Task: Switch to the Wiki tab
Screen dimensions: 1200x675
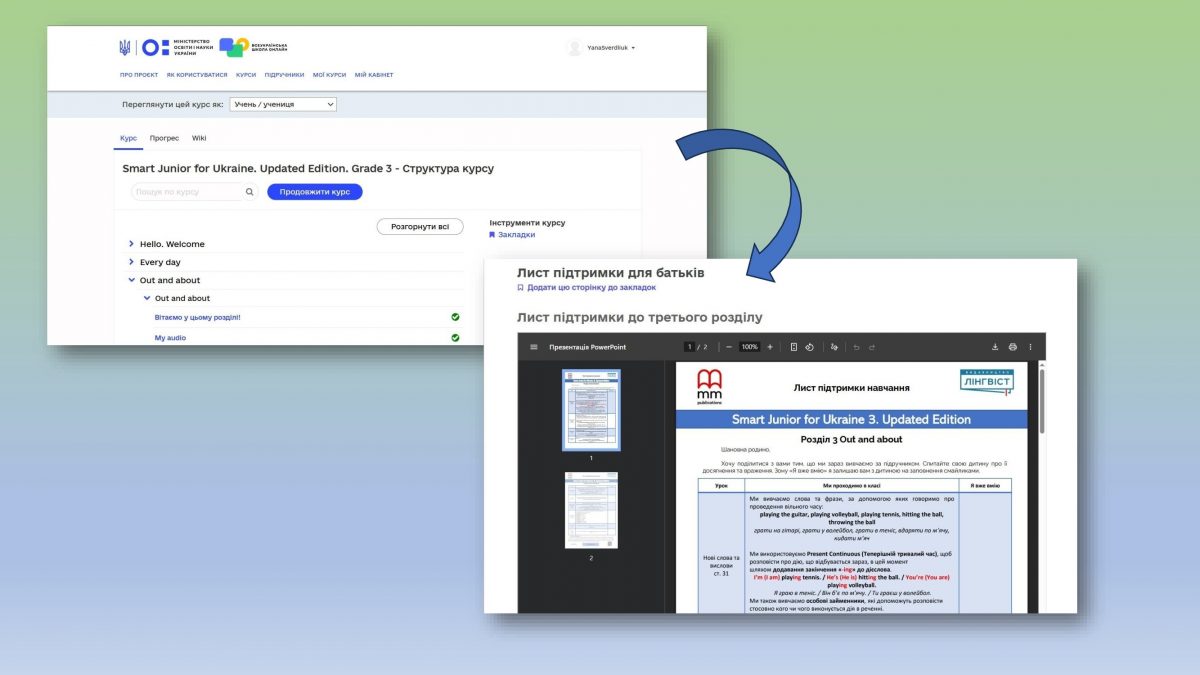Action: 199,138
